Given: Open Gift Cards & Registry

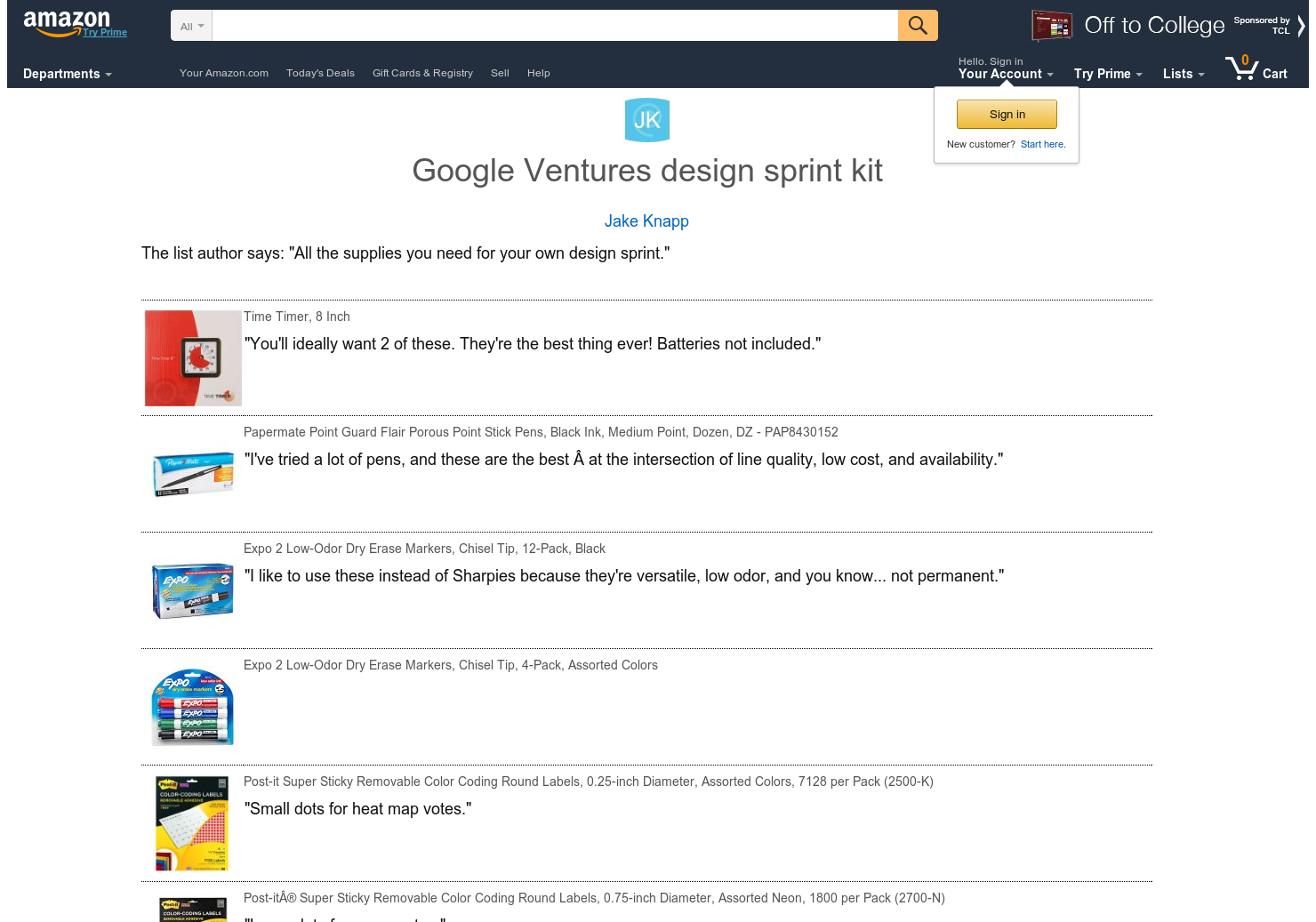Looking at the screenshot, I should point(422,73).
